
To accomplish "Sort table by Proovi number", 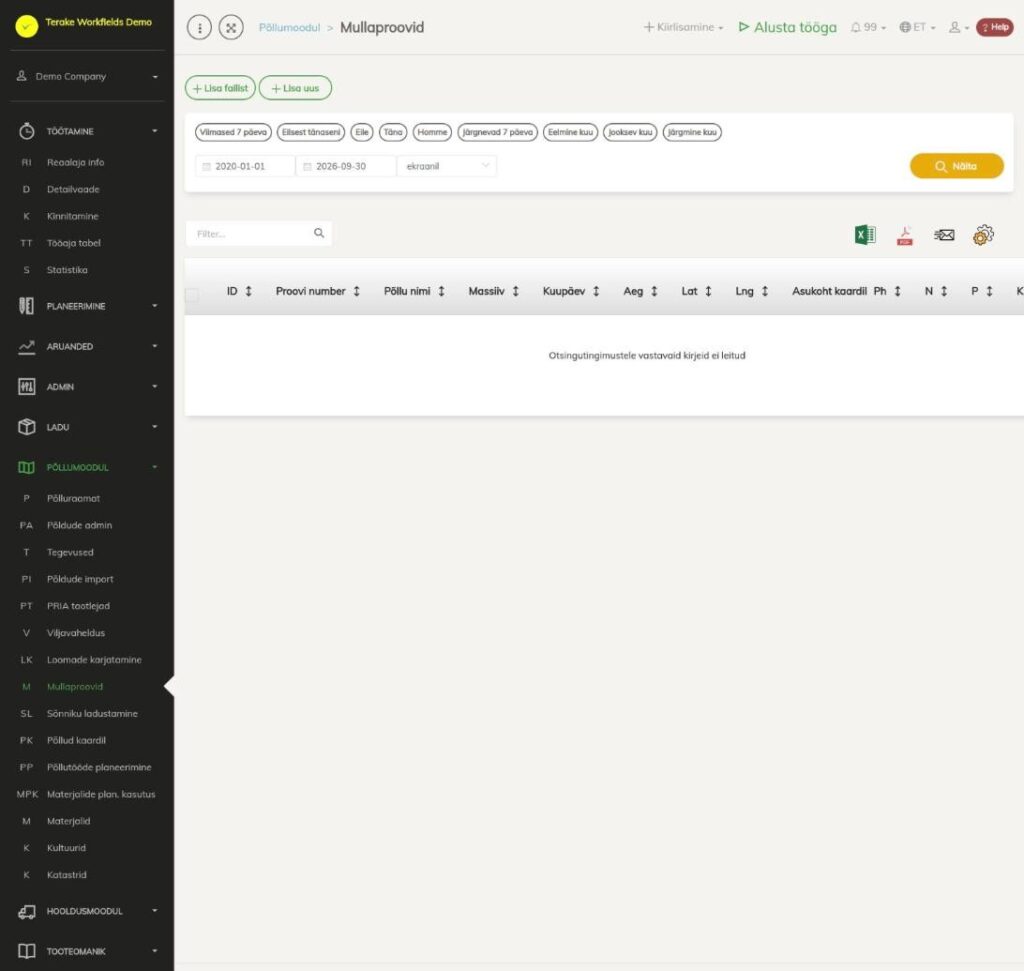I will click(317, 291).
